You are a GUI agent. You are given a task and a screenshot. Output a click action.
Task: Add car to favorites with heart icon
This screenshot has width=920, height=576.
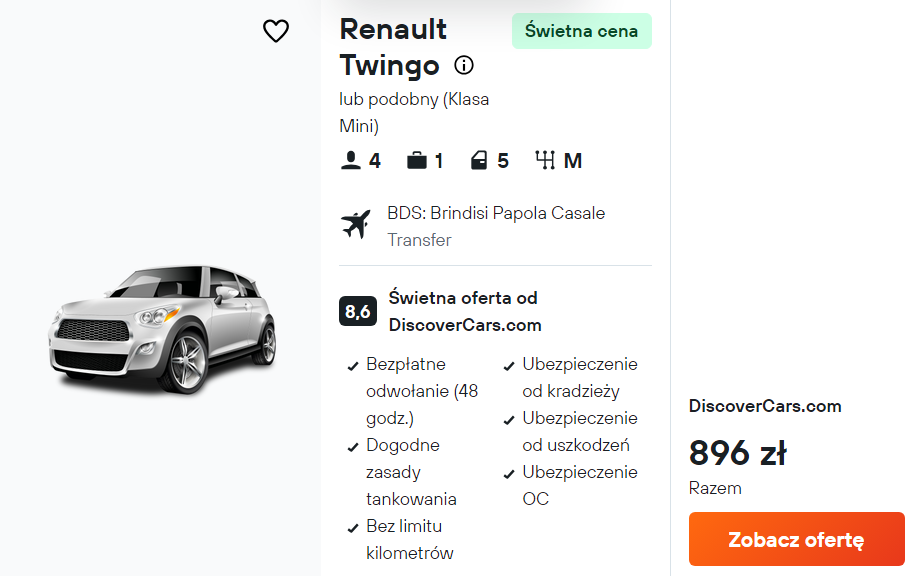[276, 31]
